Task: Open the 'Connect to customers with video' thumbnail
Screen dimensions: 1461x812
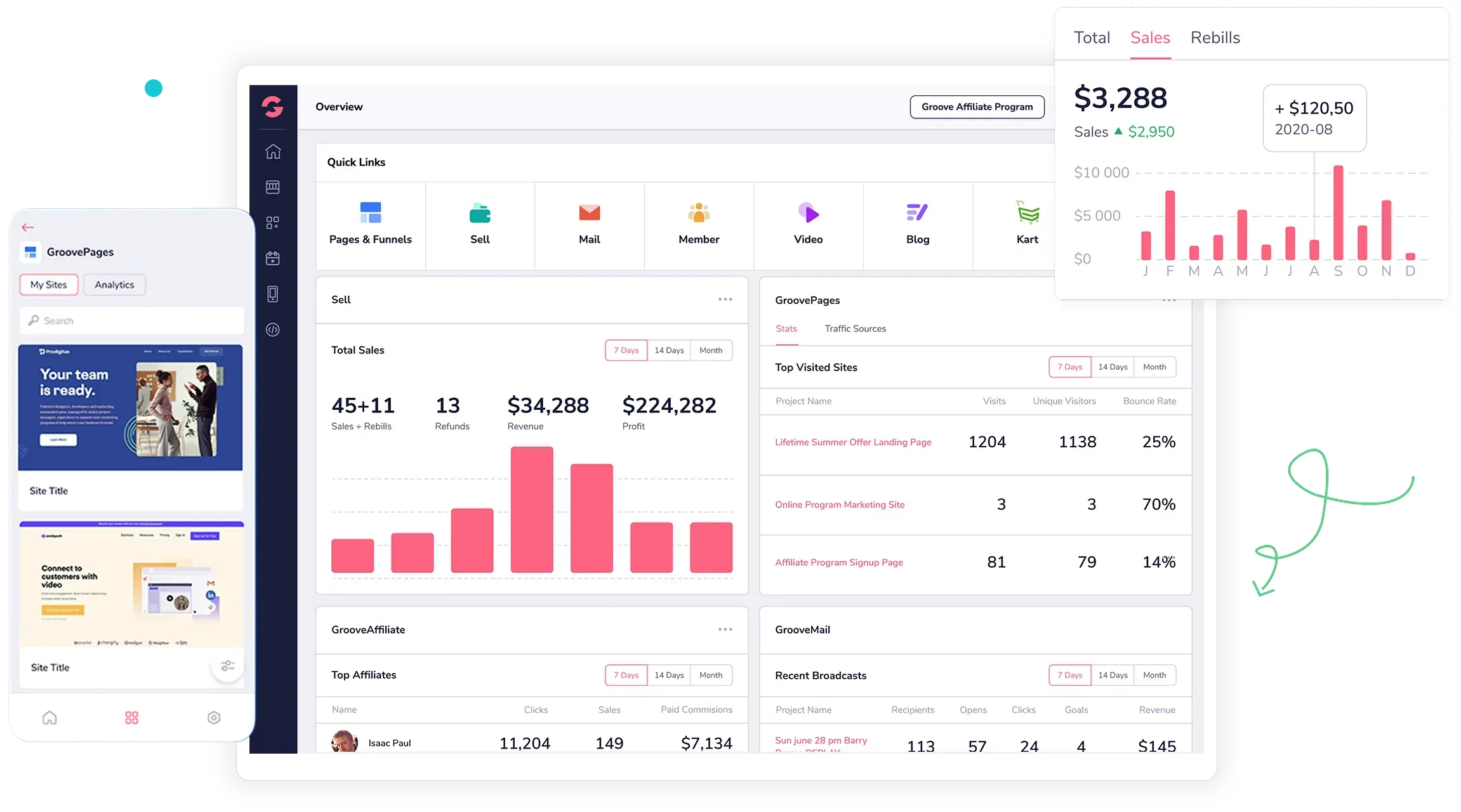Action: 131,584
